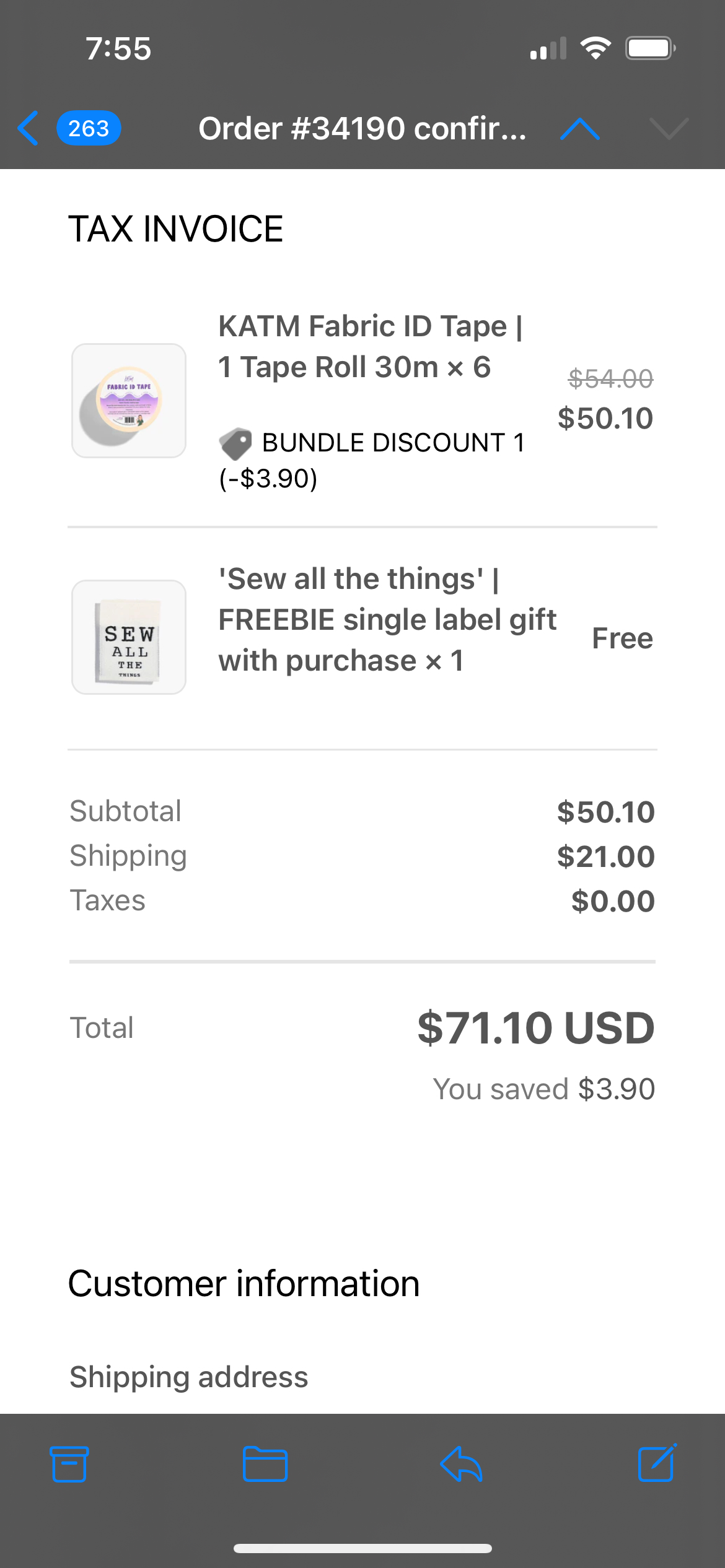Go to previous message with up chevron
This screenshot has width=725, height=1568.
coord(579,129)
